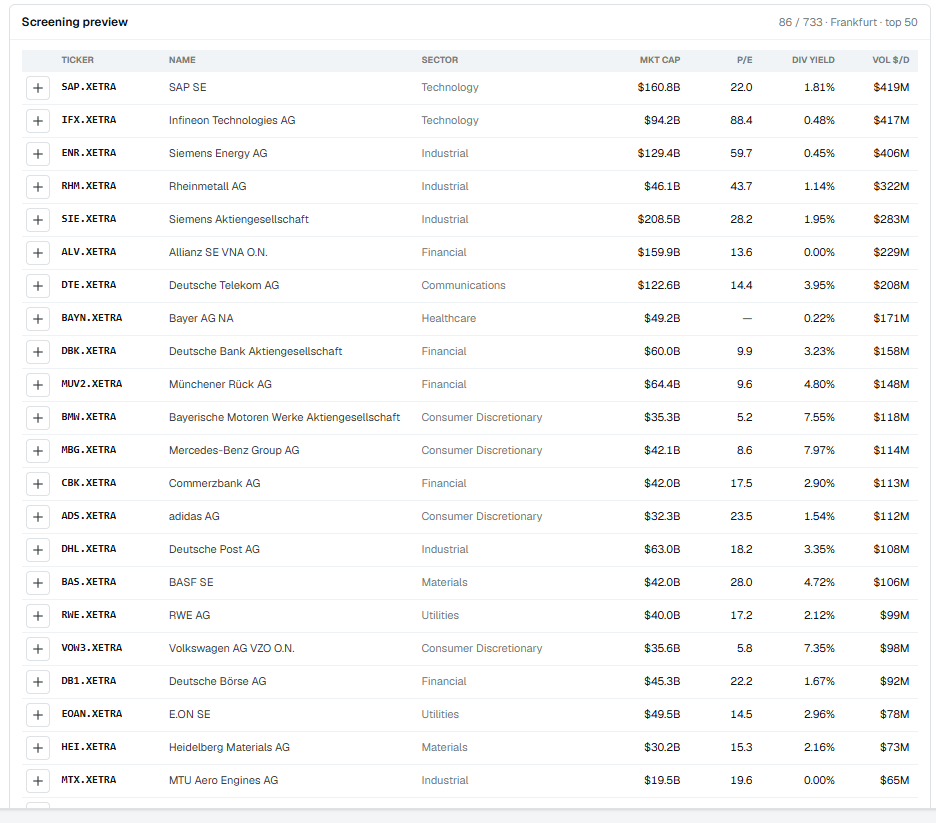Add BASF SE with its plus button

point(38,582)
